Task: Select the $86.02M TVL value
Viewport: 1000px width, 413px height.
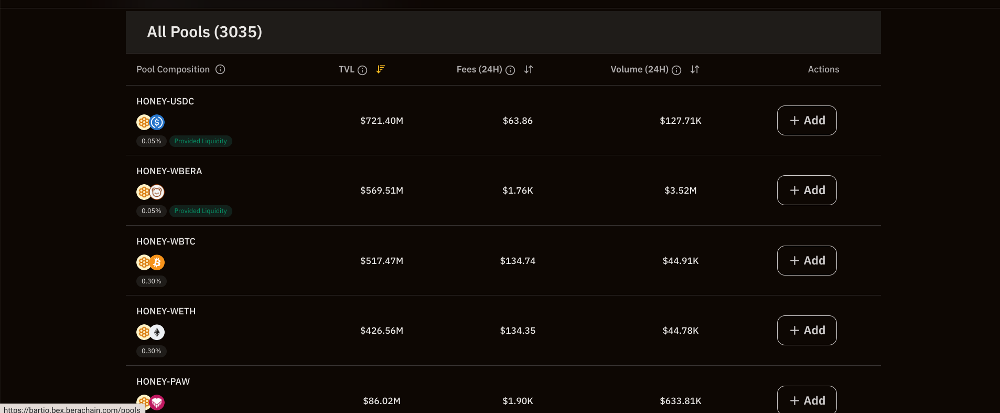Action: point(382,401)
